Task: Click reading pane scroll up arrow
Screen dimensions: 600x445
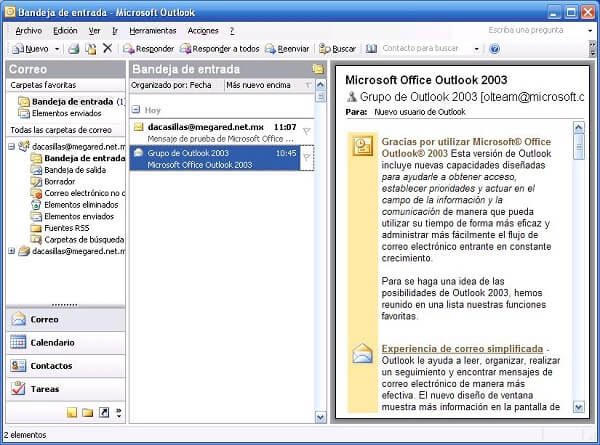Action: point(579,127)
